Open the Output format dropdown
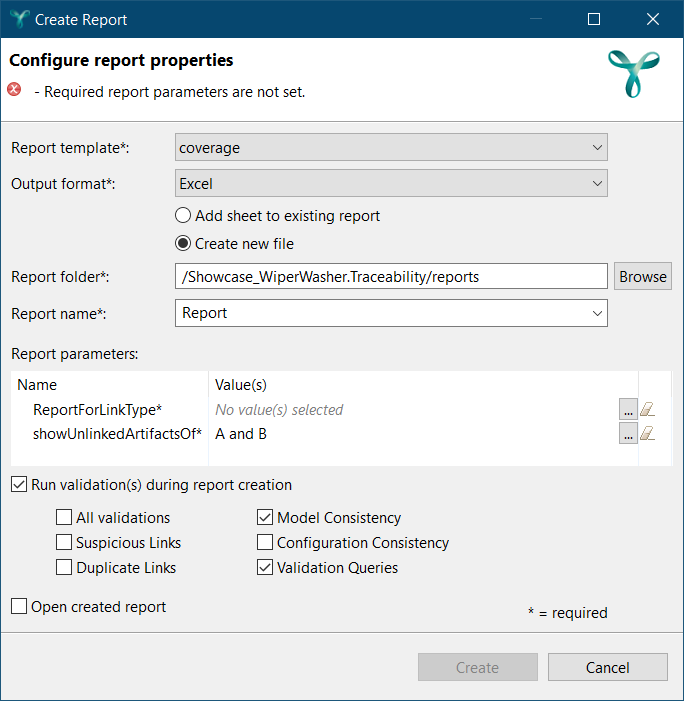Screen dimensions: 684x701 pos(391,183)
